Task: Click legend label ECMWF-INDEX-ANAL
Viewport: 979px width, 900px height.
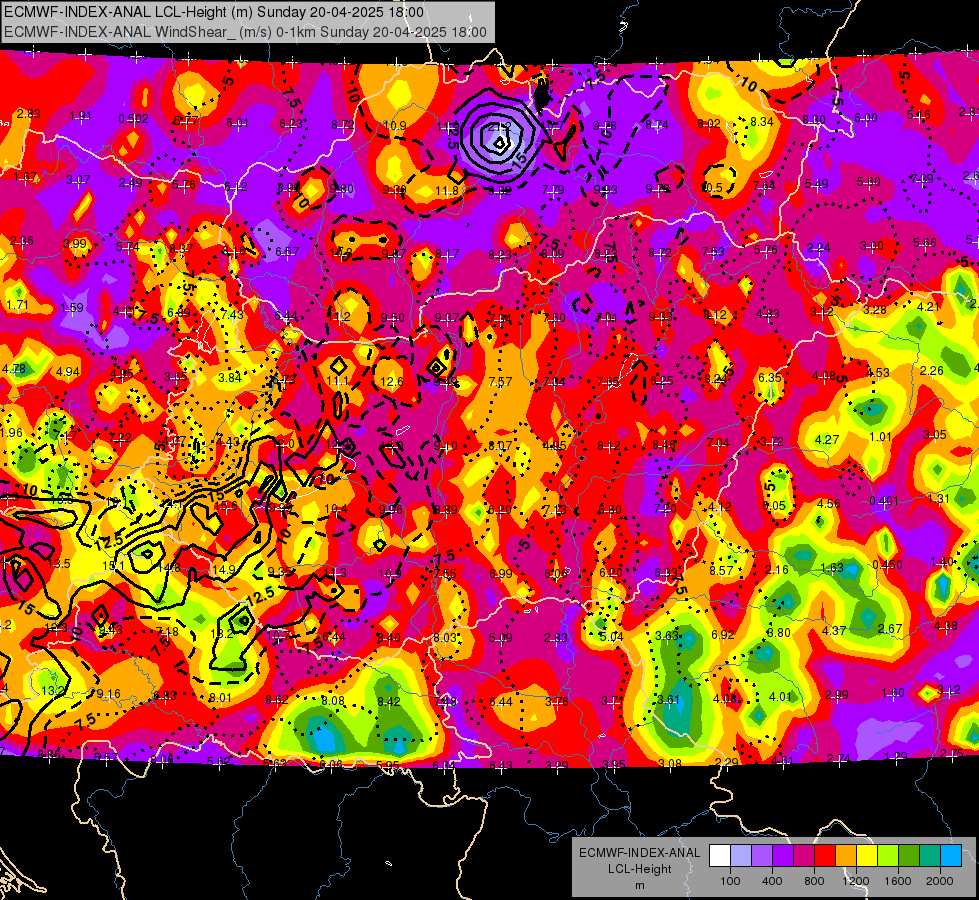Action: pyautogui.click(x=639, y=853)
